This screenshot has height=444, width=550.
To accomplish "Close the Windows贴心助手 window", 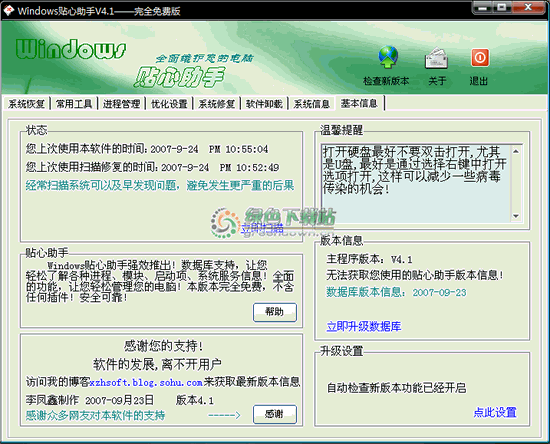I will 528,7.
